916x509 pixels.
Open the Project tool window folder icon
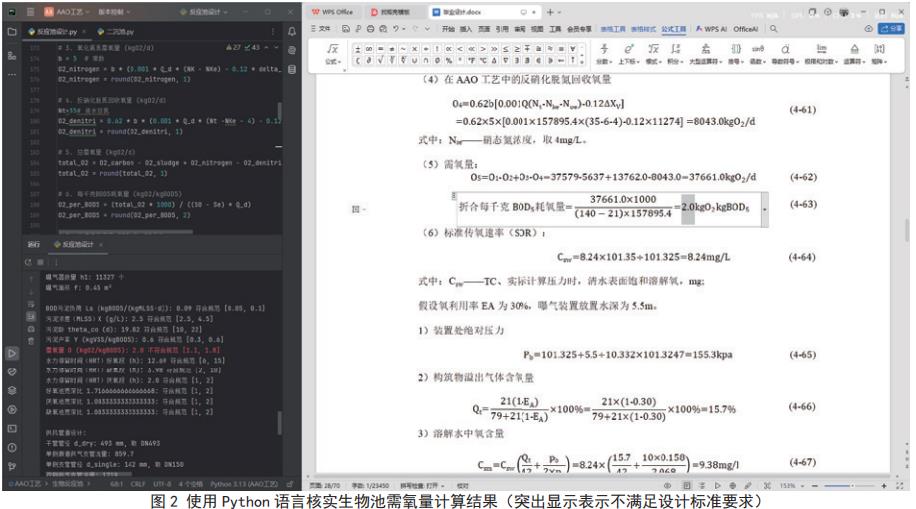click(11, 31)
